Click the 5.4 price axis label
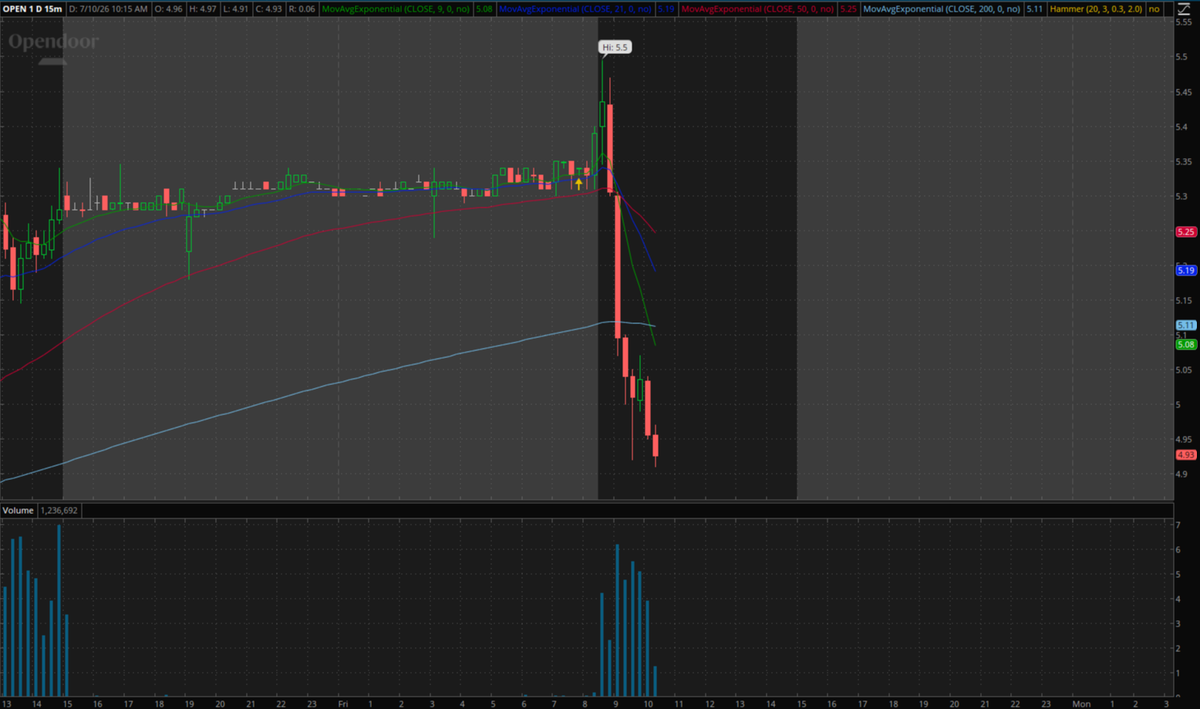This screenshot has height=709, width=1200. 1182,127
